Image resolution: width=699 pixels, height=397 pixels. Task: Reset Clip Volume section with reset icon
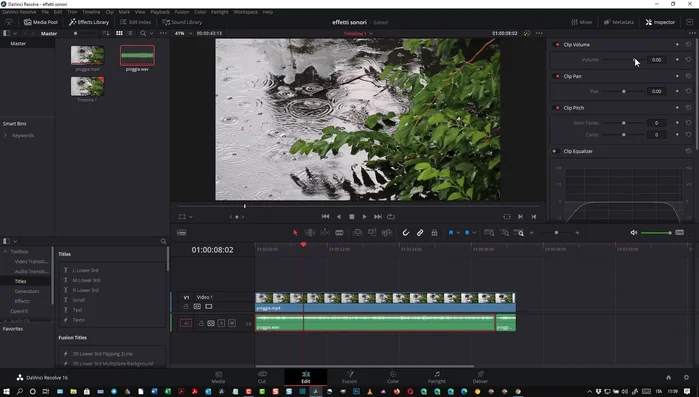click(x=688, y=45)
